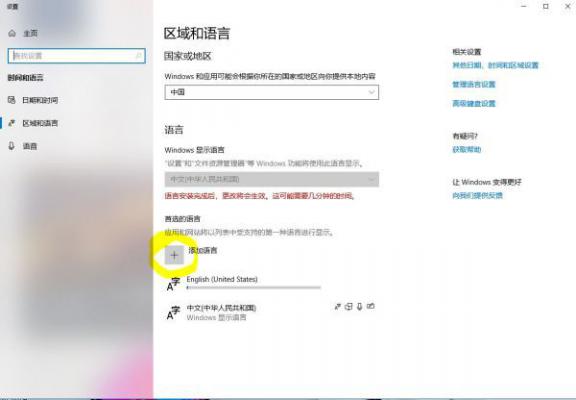Click the chevron on the 中国 combo box
Viewport: 576px width, 400px height.
[371, 92]
